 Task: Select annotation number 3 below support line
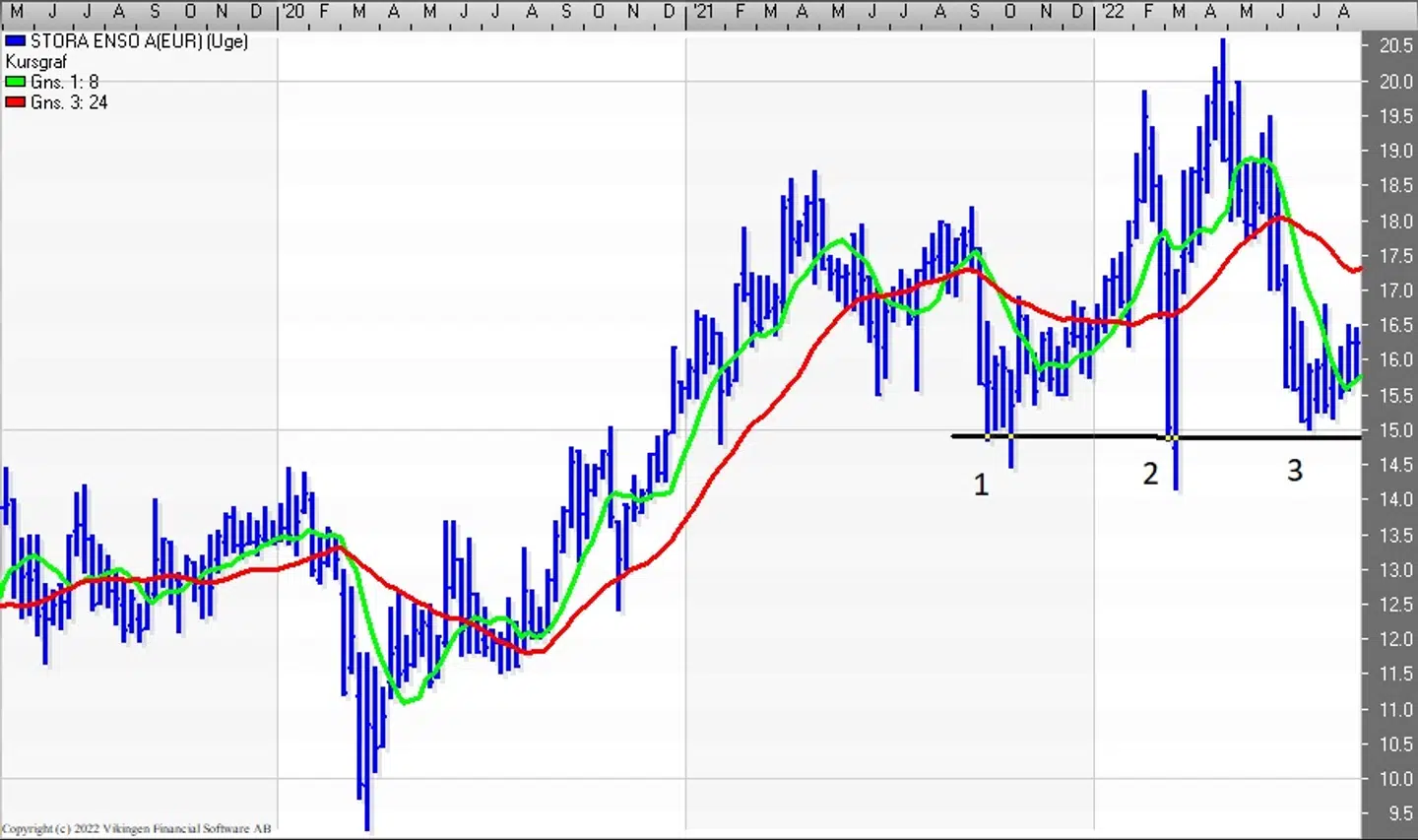[1295, 472]
